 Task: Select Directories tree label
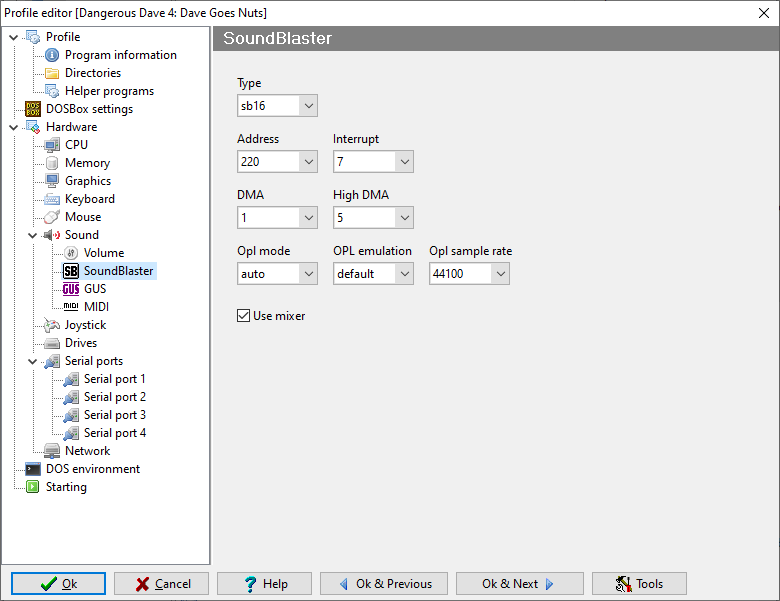tap(93, 73)
